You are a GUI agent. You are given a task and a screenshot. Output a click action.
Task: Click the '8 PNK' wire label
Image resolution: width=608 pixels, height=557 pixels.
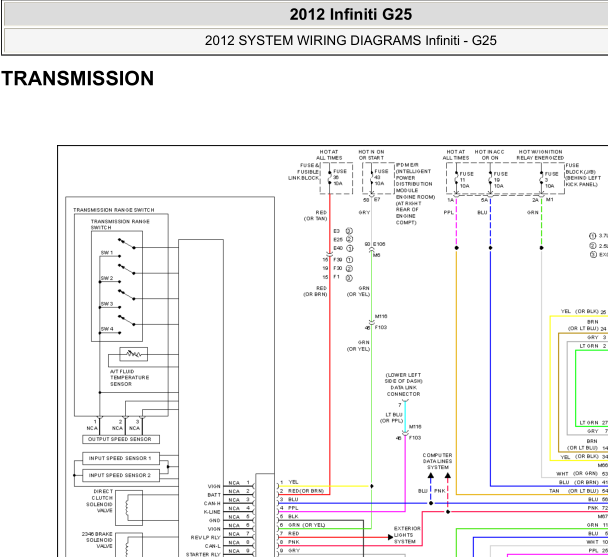pyautogui.click(x=290, y=542)
